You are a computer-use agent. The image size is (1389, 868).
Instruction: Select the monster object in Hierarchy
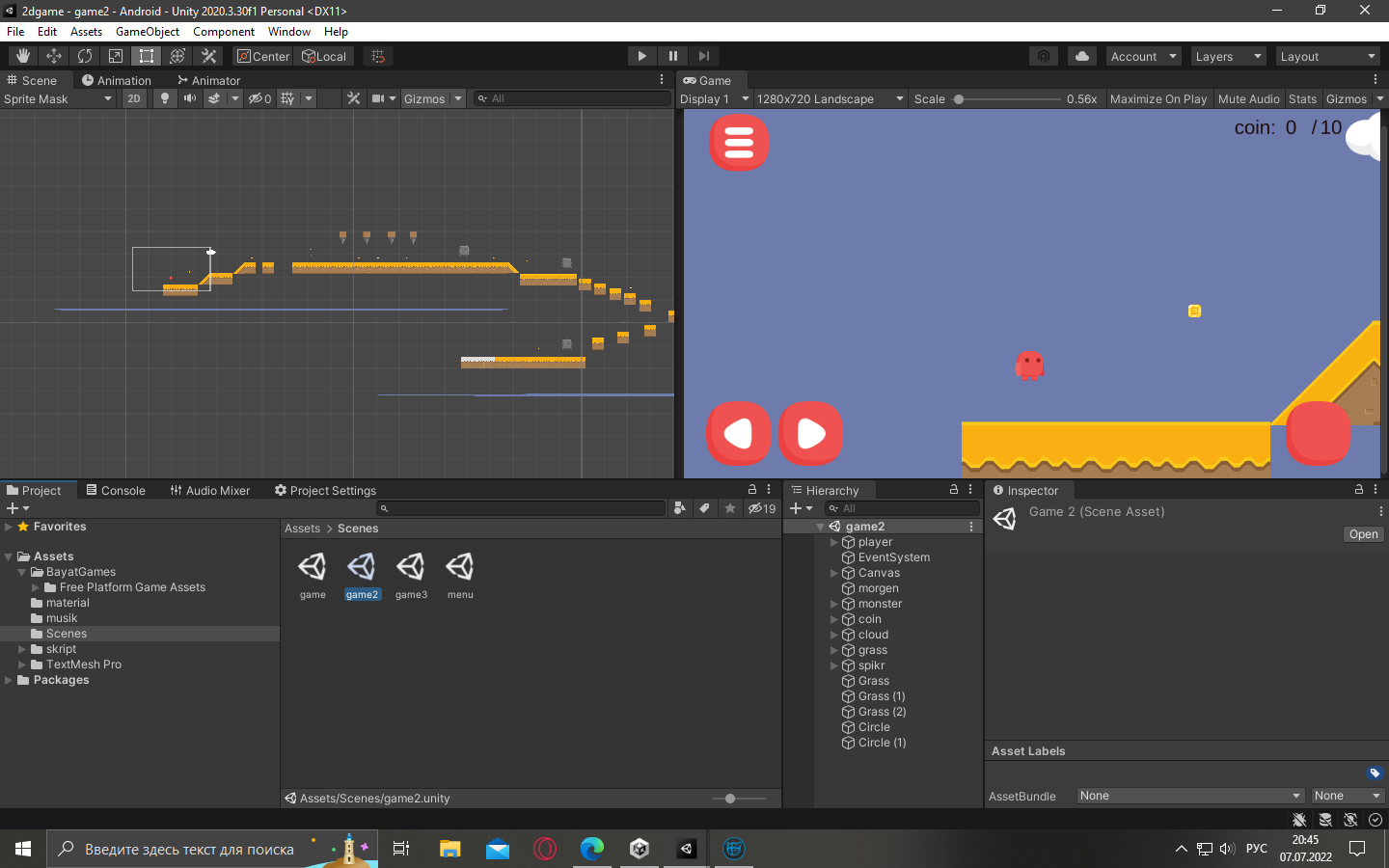880,604
